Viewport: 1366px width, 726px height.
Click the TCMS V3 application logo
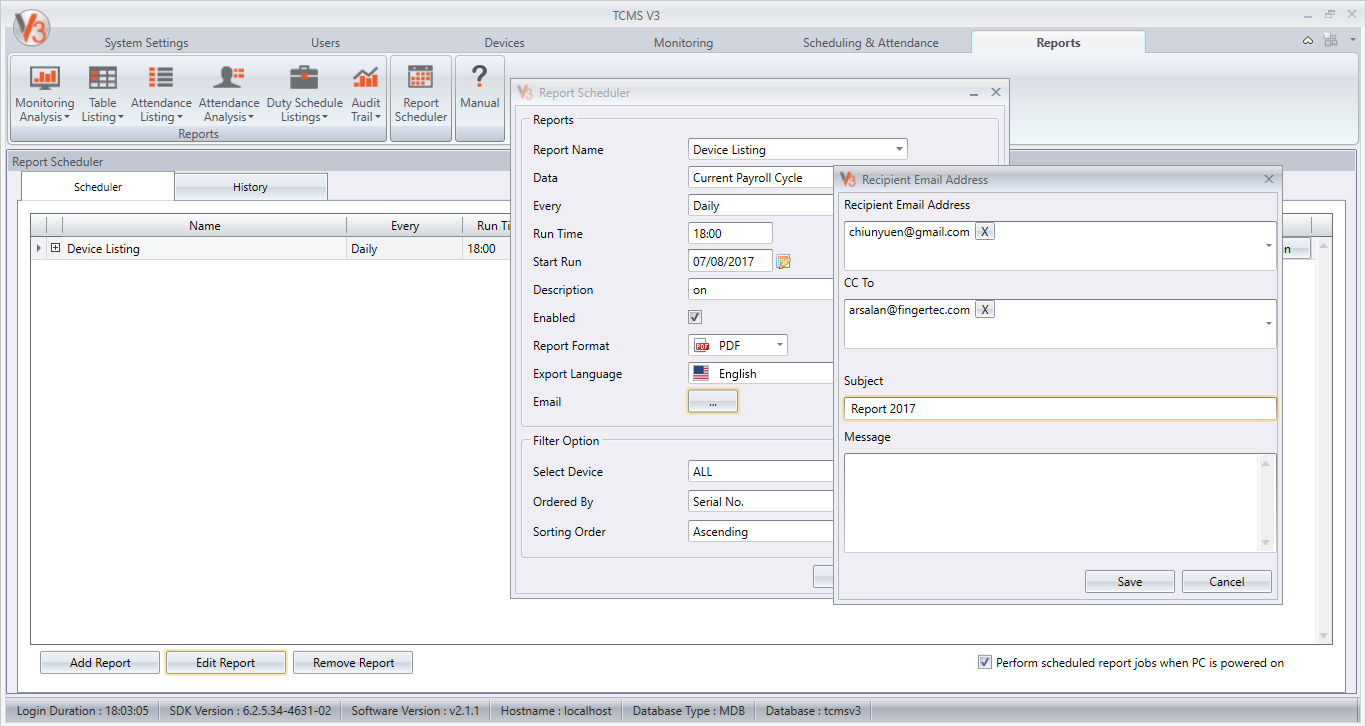click(30, 28)
